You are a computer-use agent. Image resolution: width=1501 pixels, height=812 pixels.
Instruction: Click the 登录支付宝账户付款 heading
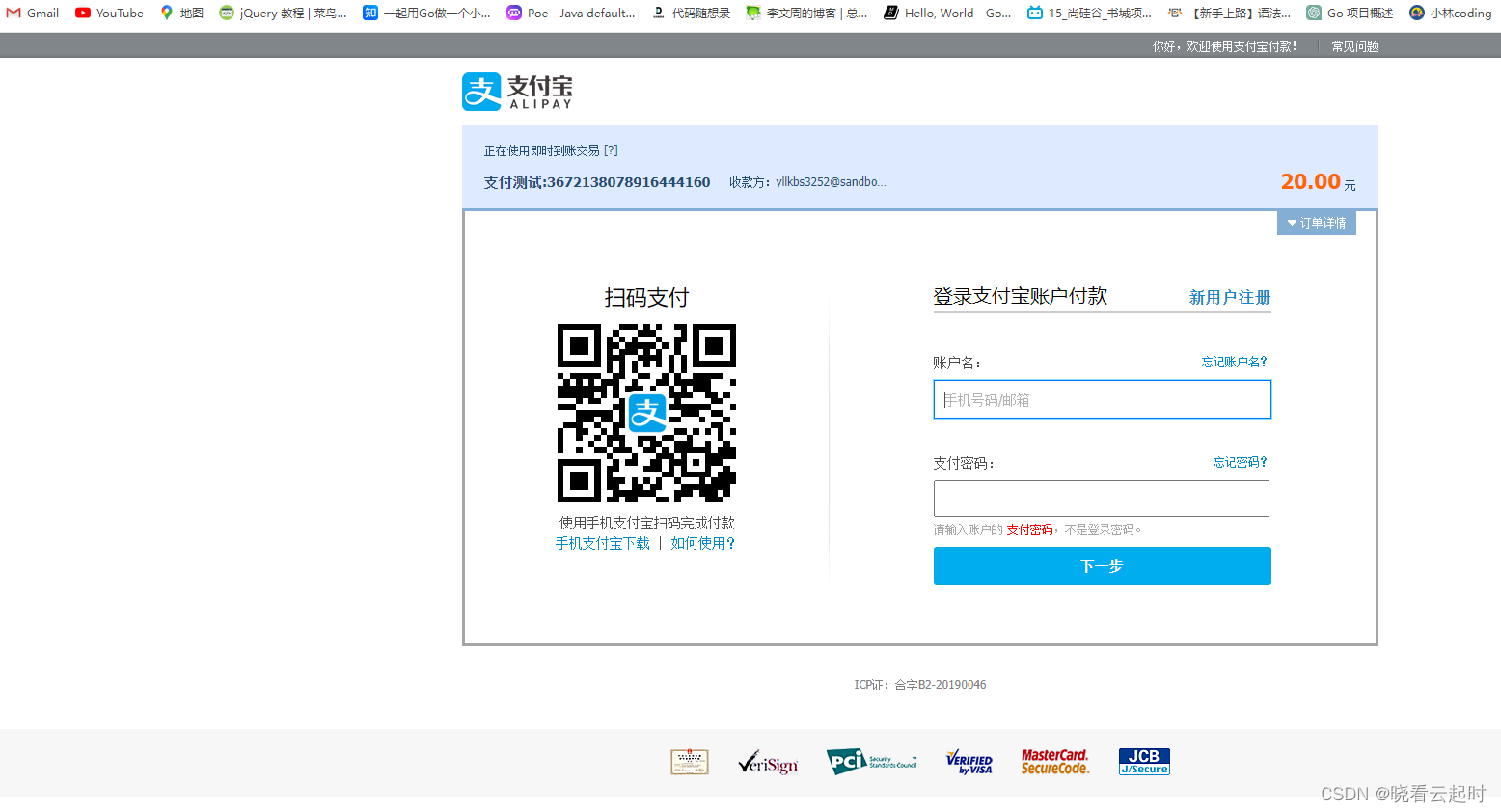tap(1020, 296)
